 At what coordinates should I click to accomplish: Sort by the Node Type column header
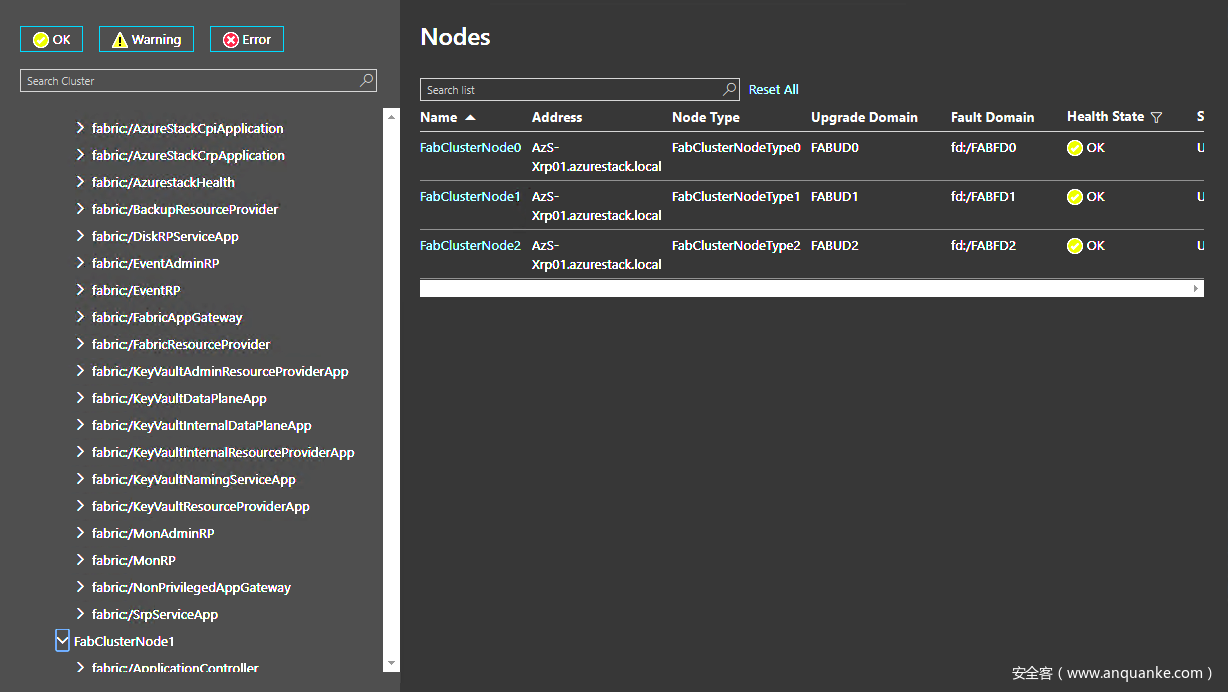pyautogui.click(x=706, y=117)
